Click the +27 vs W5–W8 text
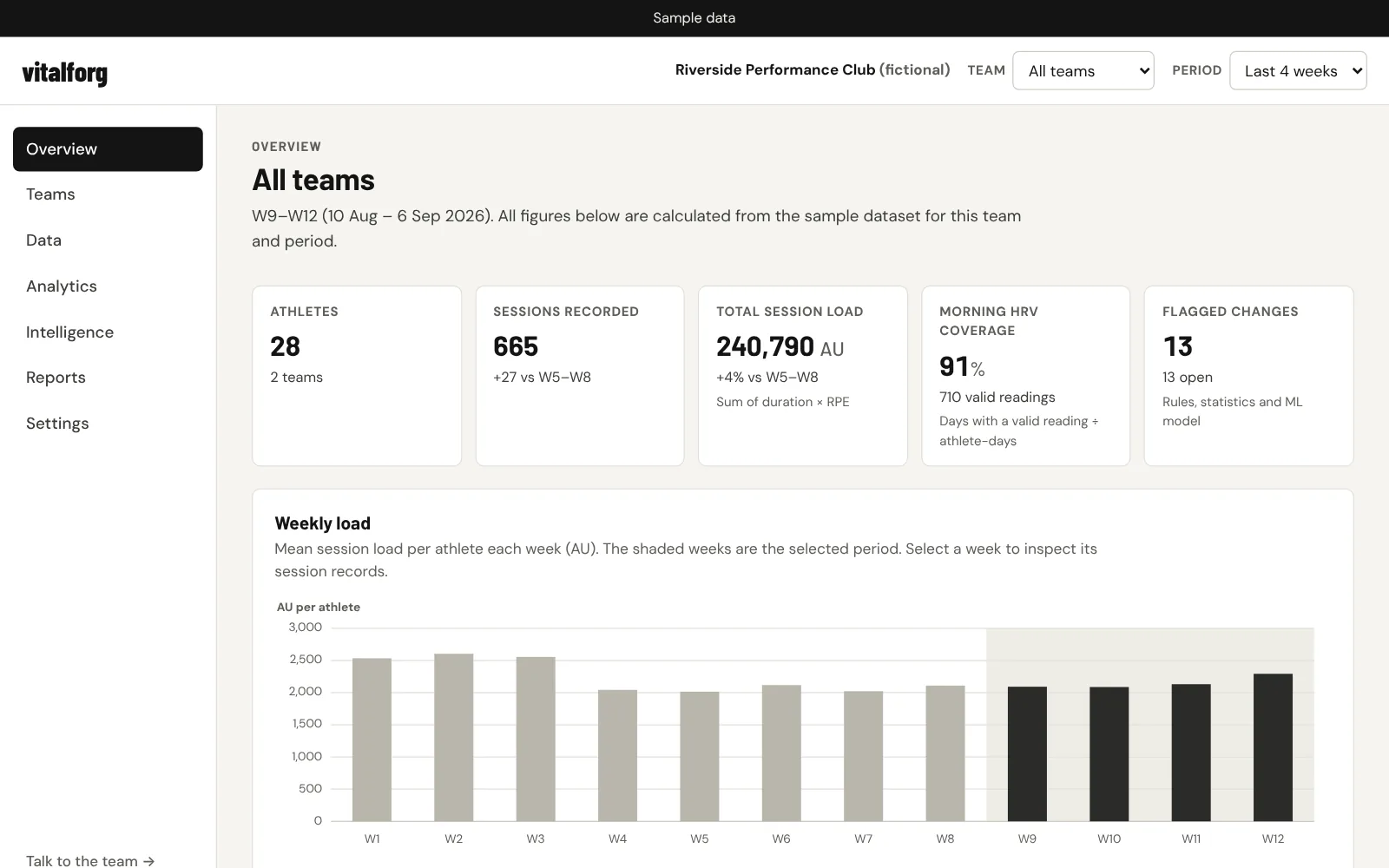The image size is (1389, 868). (x=542, y=377)
